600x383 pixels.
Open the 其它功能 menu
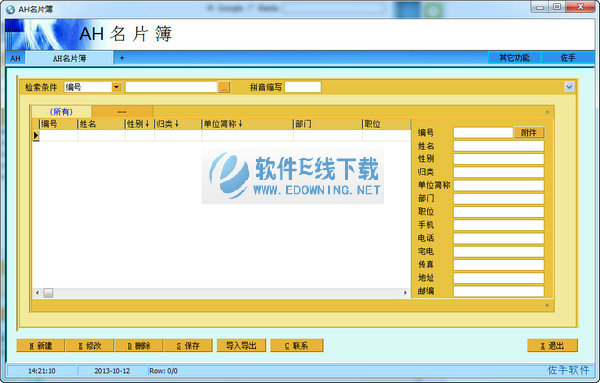click(x=514, y=58)
